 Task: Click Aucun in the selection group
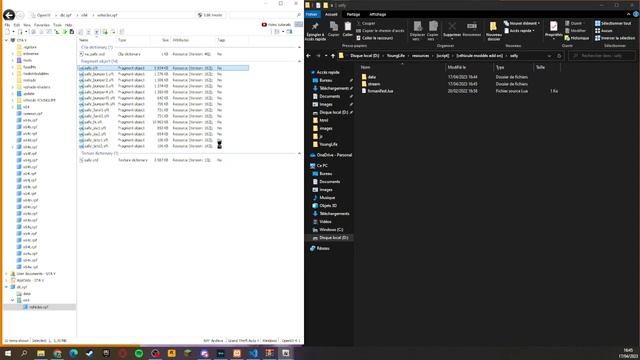coord(604,31)
